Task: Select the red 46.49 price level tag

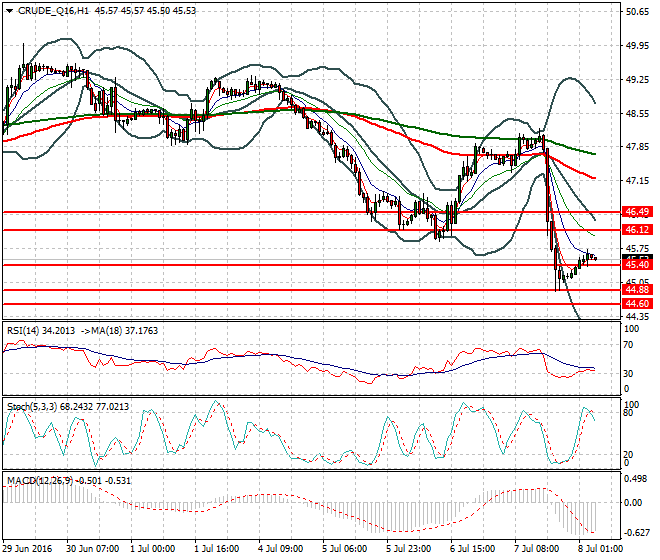Action: click(x=637, y=212)
